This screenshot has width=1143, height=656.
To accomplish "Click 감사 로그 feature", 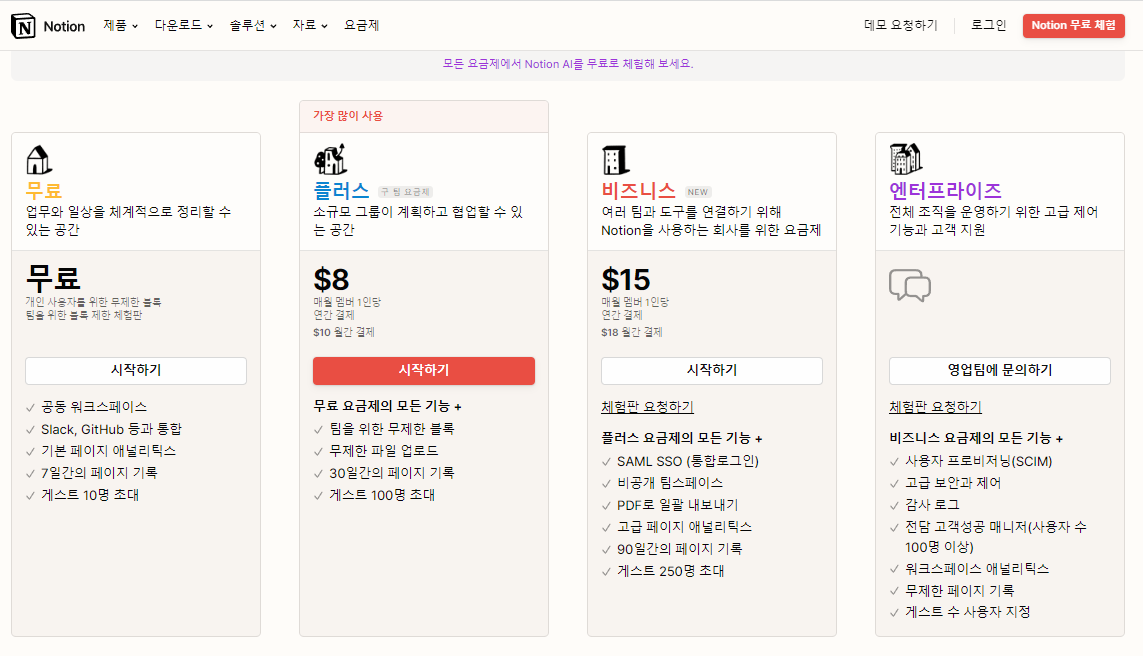I will point(932,505).
